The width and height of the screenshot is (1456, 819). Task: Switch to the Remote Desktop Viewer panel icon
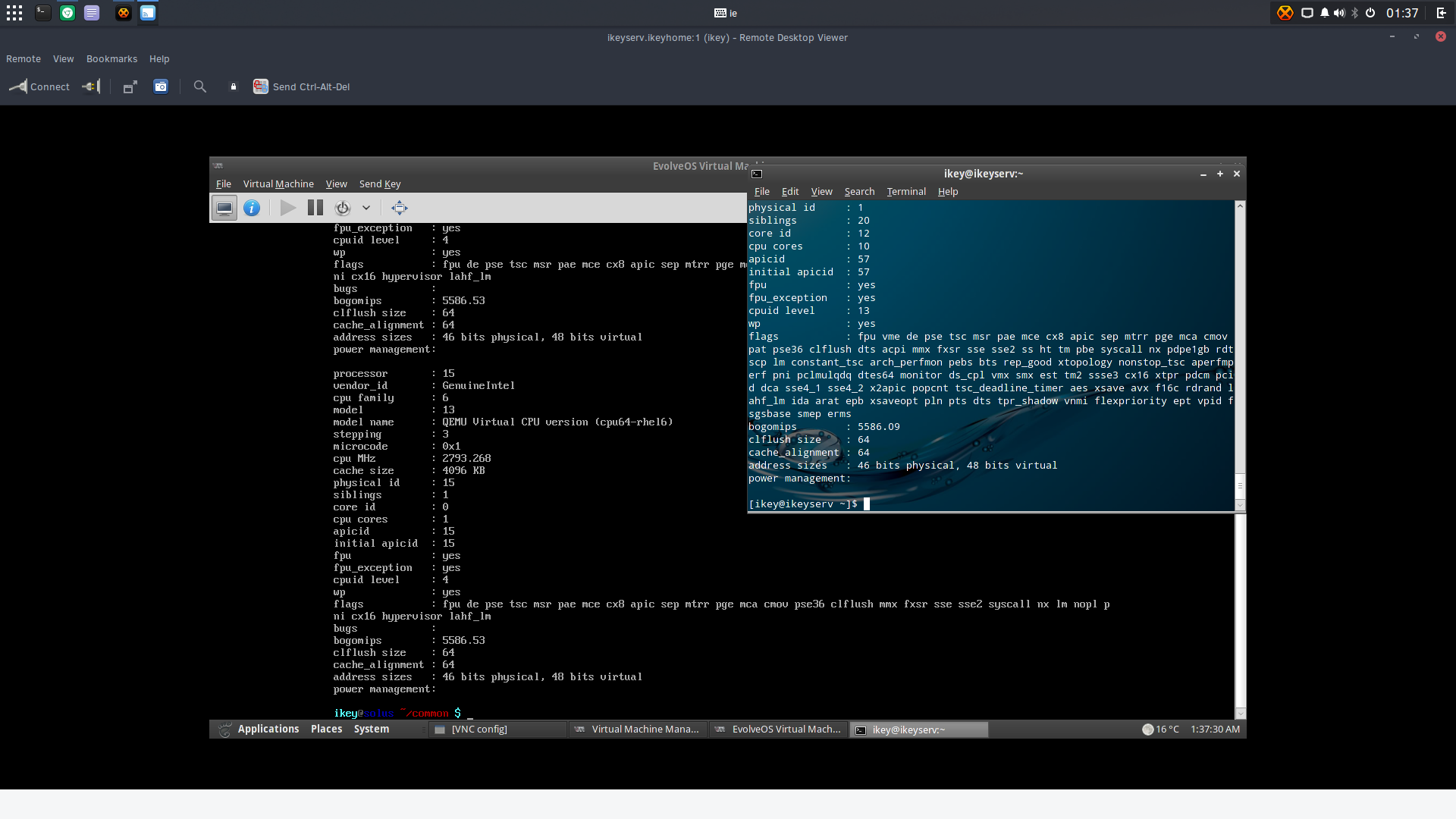[x=148, y=13]
